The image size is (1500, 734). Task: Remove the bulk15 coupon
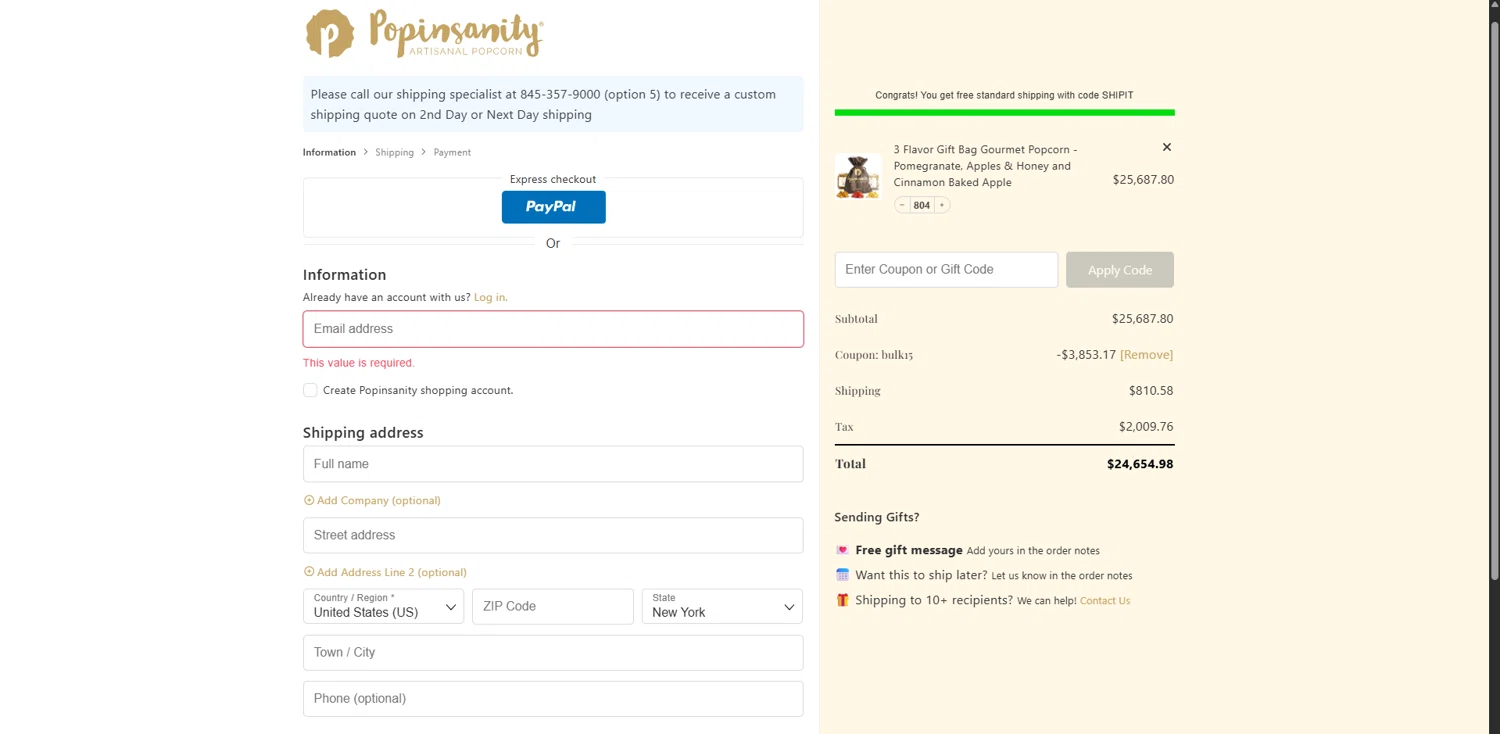tap(1146, 354)
